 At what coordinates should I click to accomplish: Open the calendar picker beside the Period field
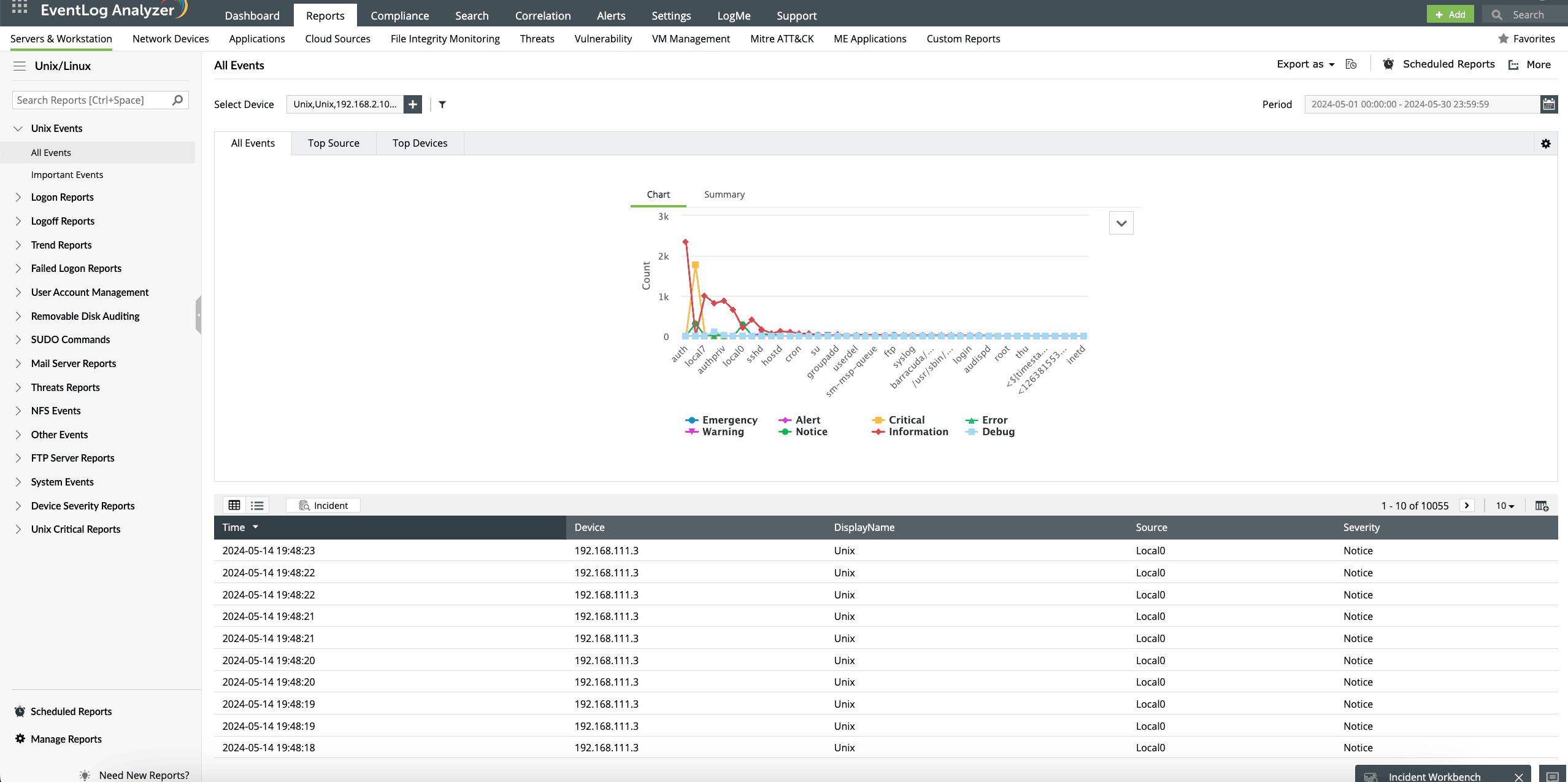[x=1548, y=104]
